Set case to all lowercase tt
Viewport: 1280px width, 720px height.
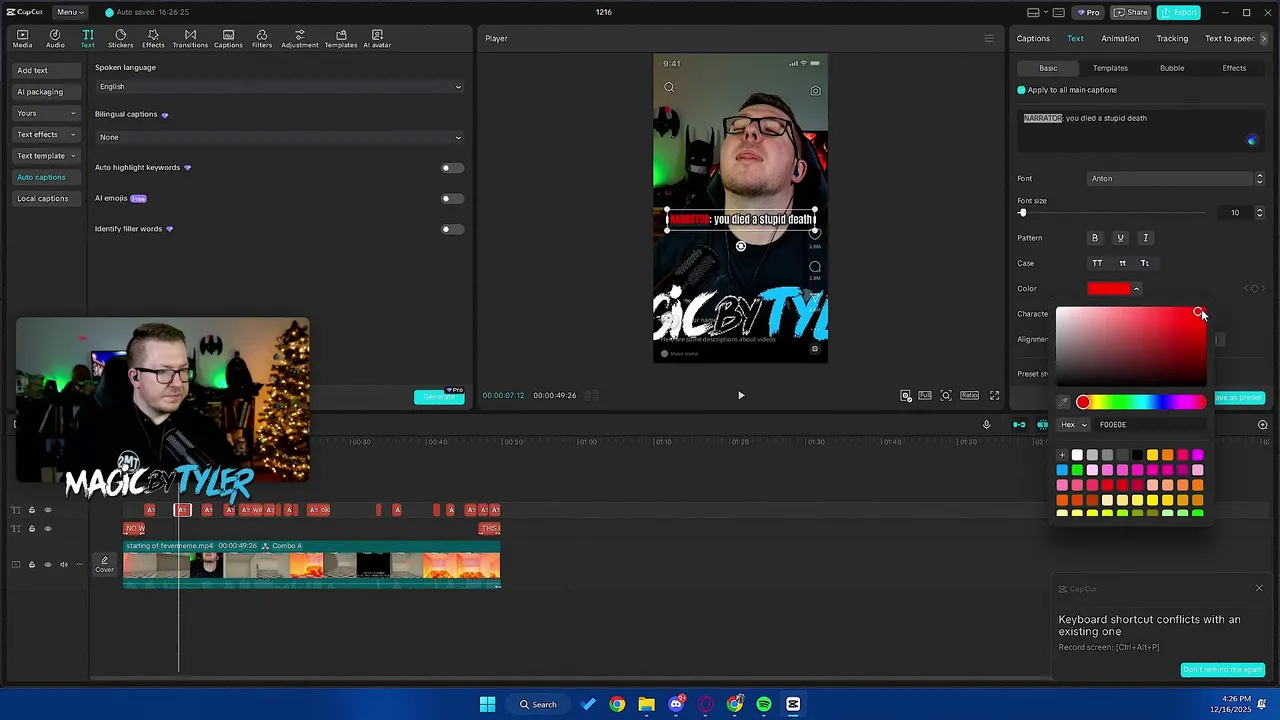[1122, 263]
